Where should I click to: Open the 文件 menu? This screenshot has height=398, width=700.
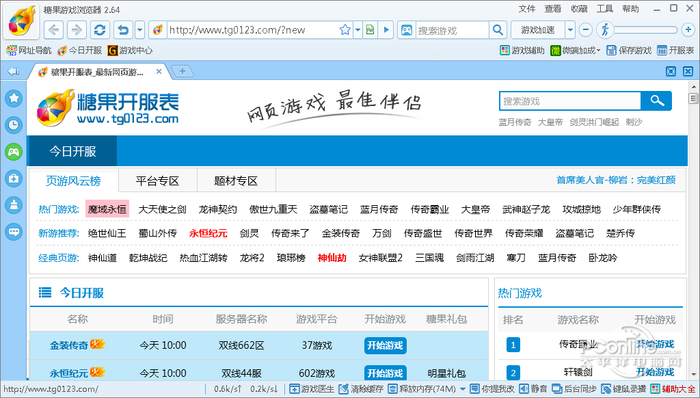pos(526,9)
